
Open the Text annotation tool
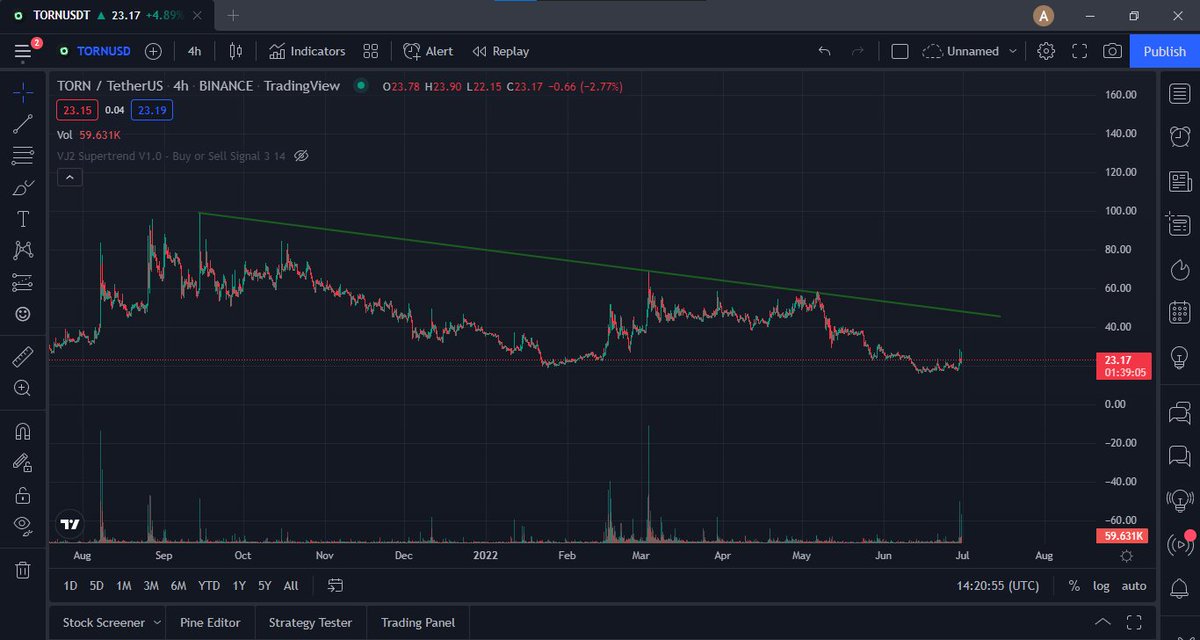[x=22, y=219]
